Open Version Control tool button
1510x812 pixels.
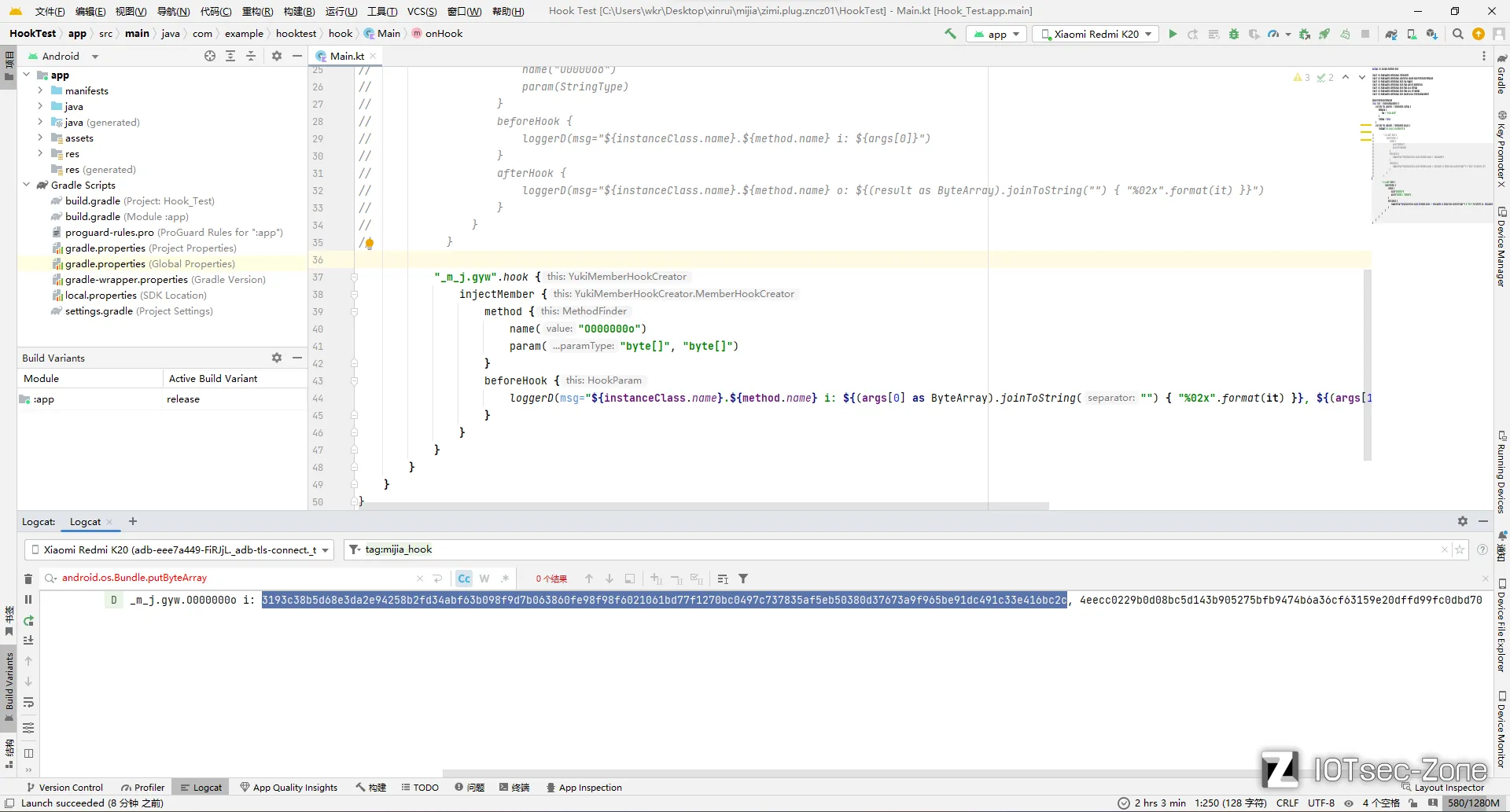point(64,788)
